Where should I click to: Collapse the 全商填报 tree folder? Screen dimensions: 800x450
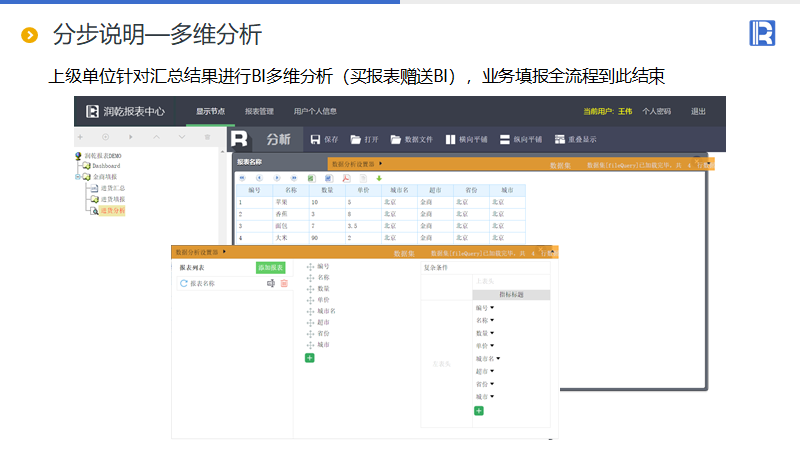78,177
